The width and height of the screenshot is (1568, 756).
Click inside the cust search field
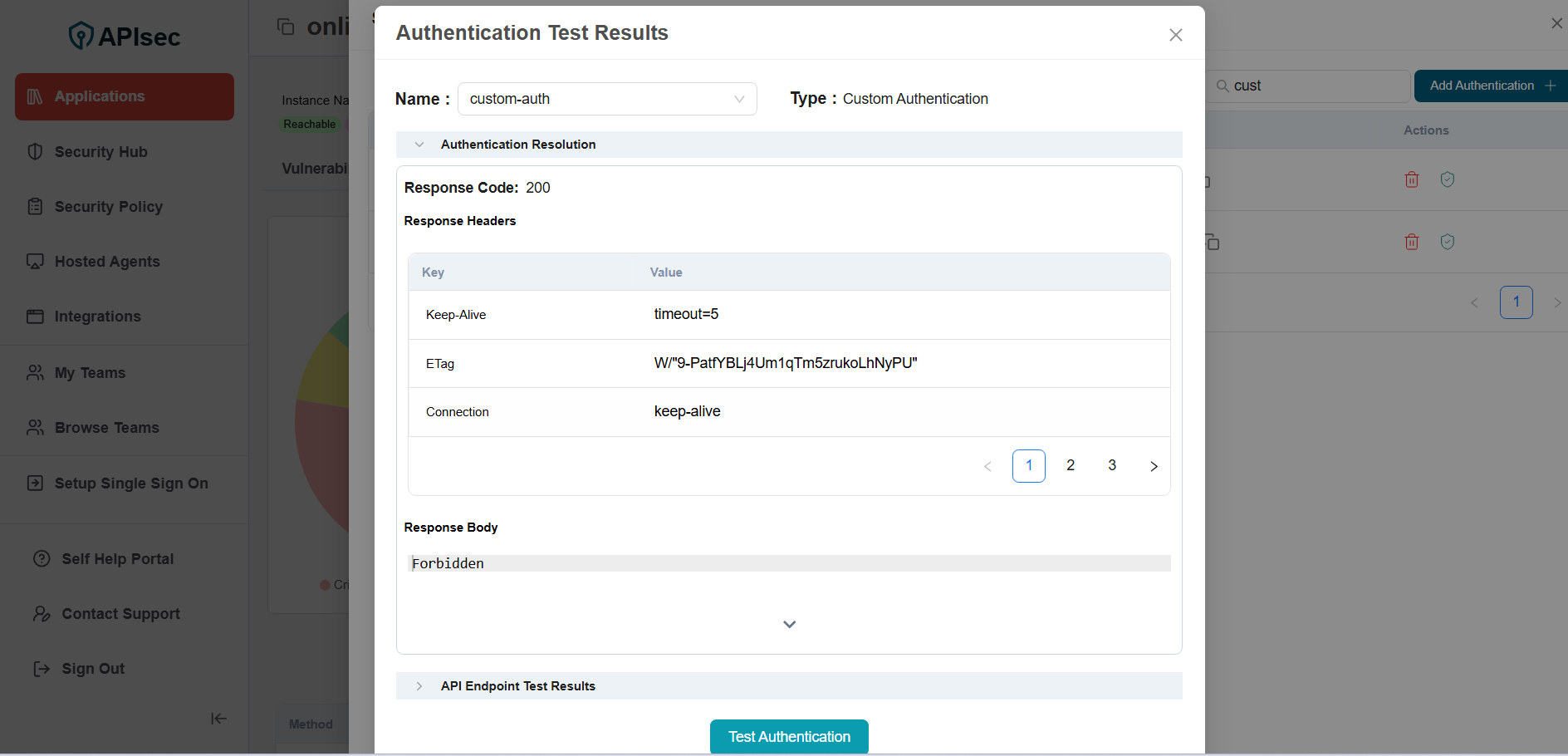click(1304, 86)
